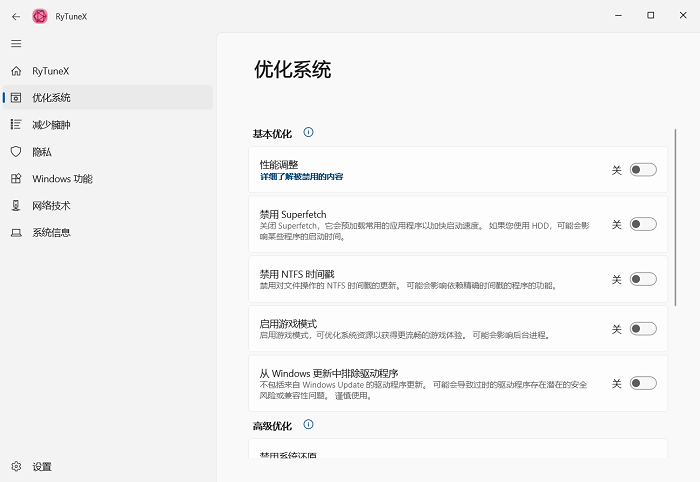Click the info icon beside 基本优化
Screen dimensions: 700x482
point(308,132)
